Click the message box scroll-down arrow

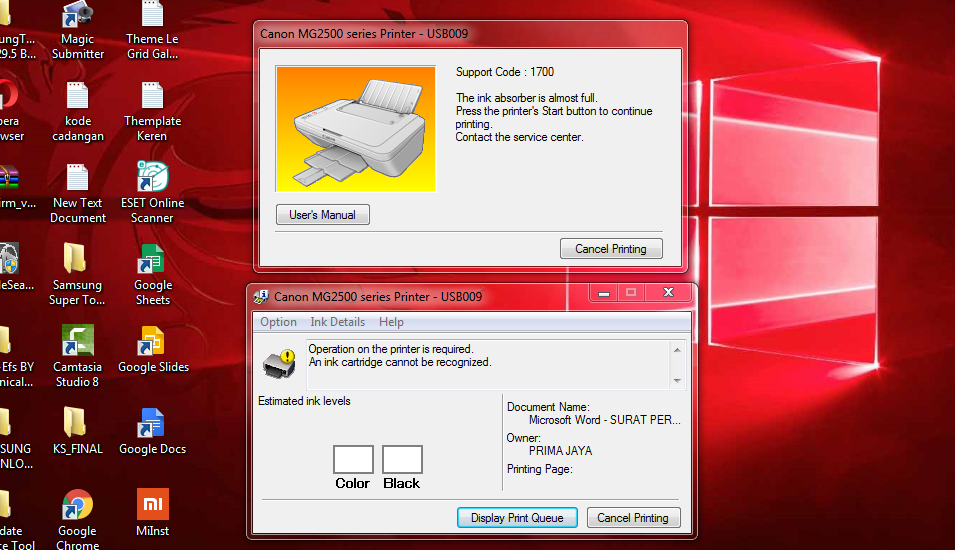click(677, 381)
